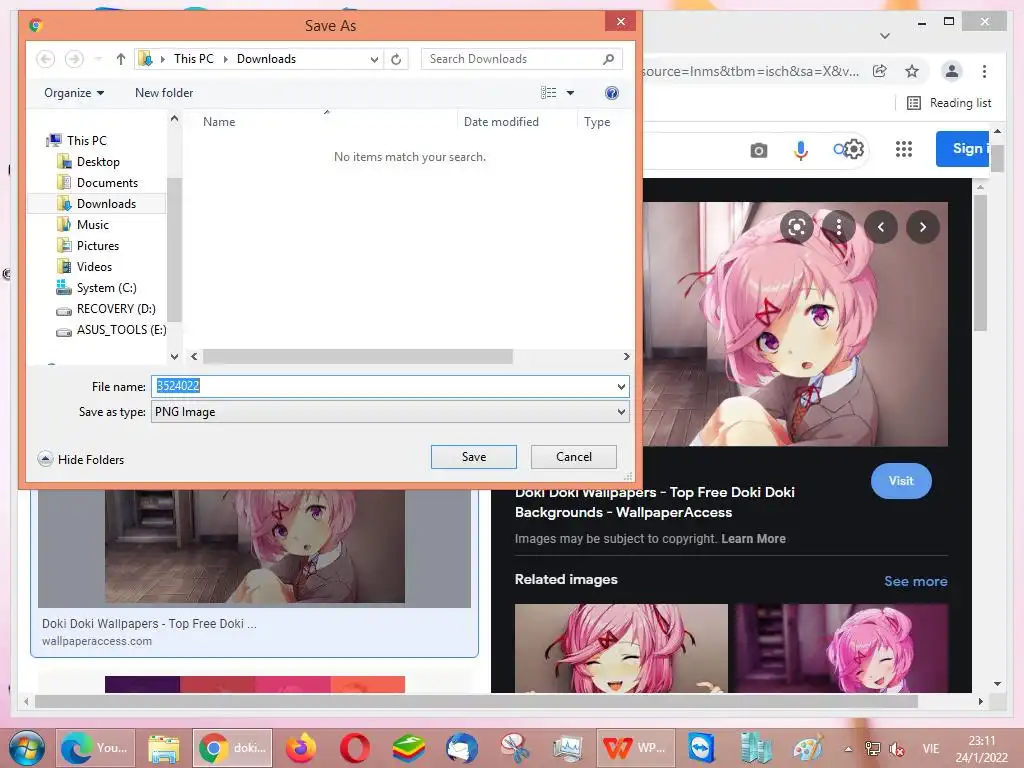
Task: Expand the address bar history dropdown
Action: (x=374, y=59)
